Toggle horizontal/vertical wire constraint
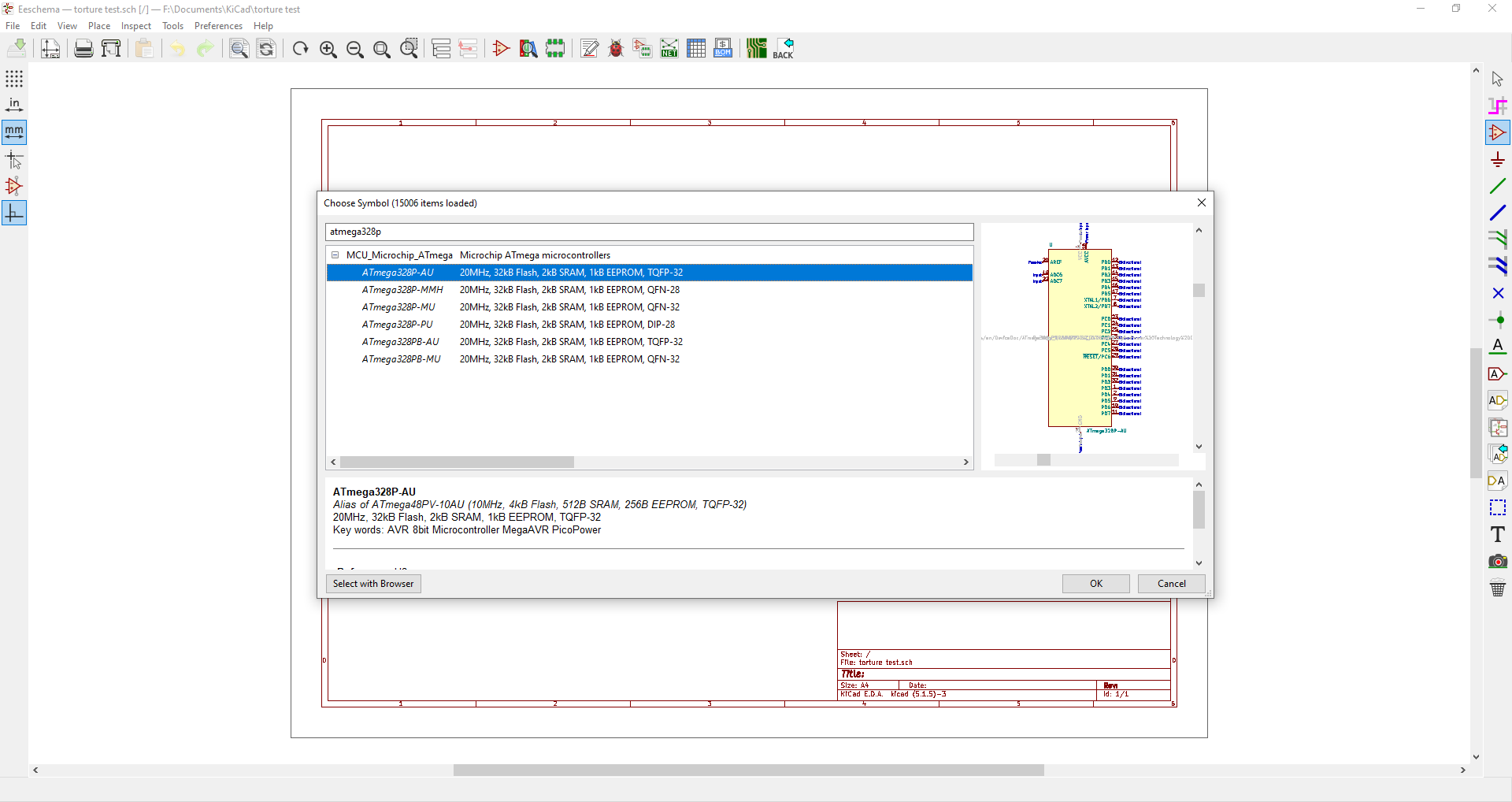The width and height of the screenshot is (1512, 802). pyautogui.click(x=14, y=213)
